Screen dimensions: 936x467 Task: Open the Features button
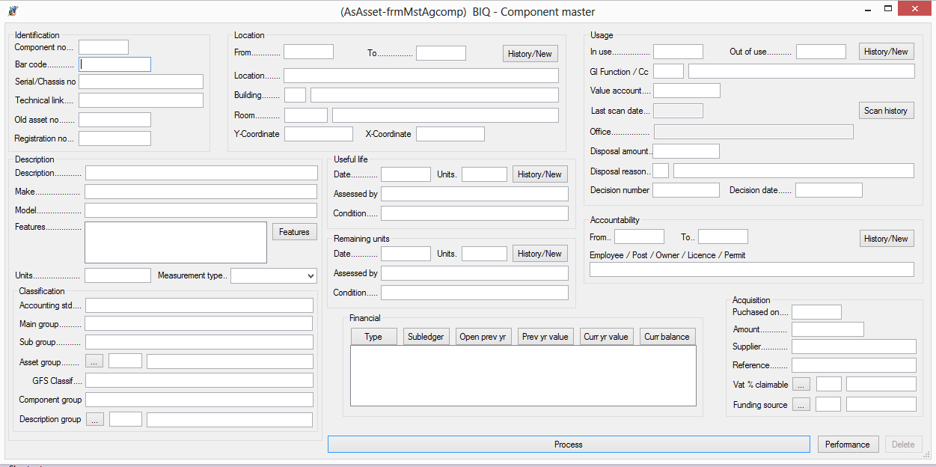(x=294, y=232)
